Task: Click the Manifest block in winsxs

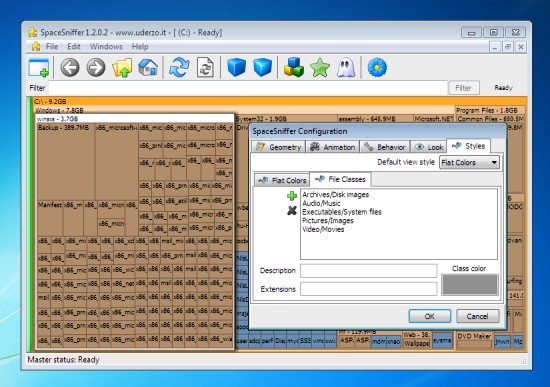Action: (x=50, y=218)
